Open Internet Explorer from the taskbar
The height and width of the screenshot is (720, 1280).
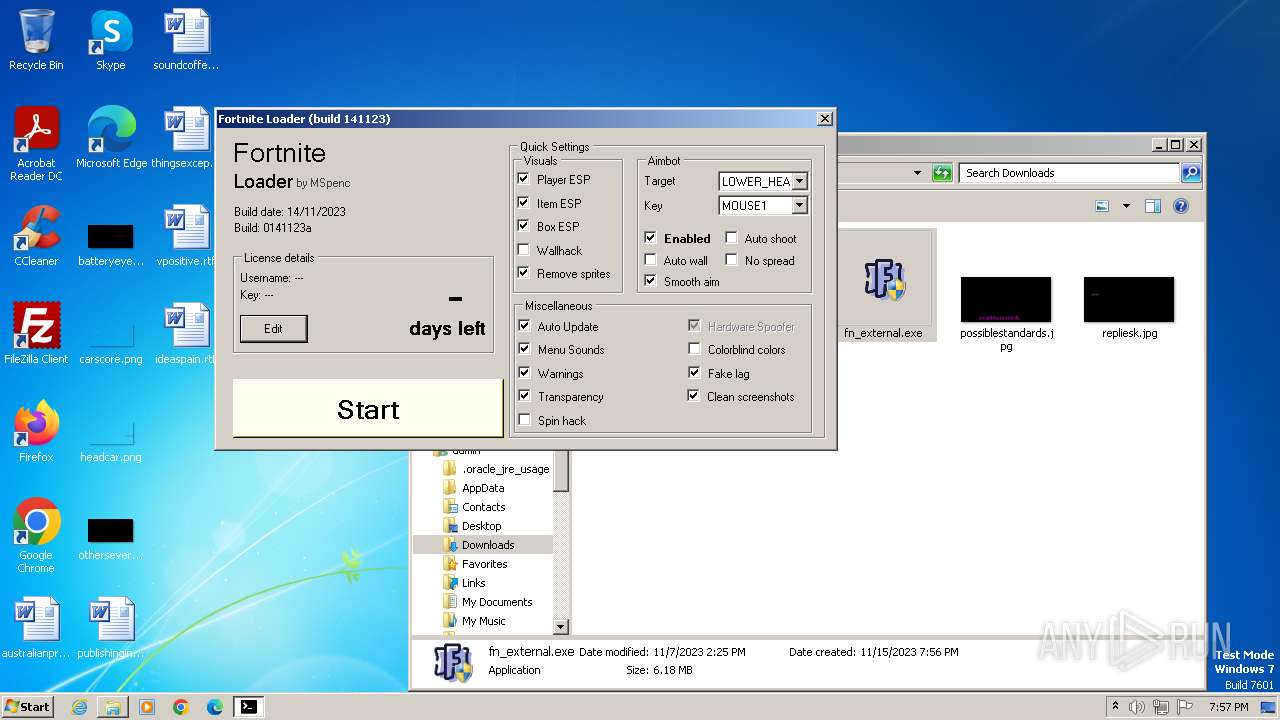[x=79, y=707]
